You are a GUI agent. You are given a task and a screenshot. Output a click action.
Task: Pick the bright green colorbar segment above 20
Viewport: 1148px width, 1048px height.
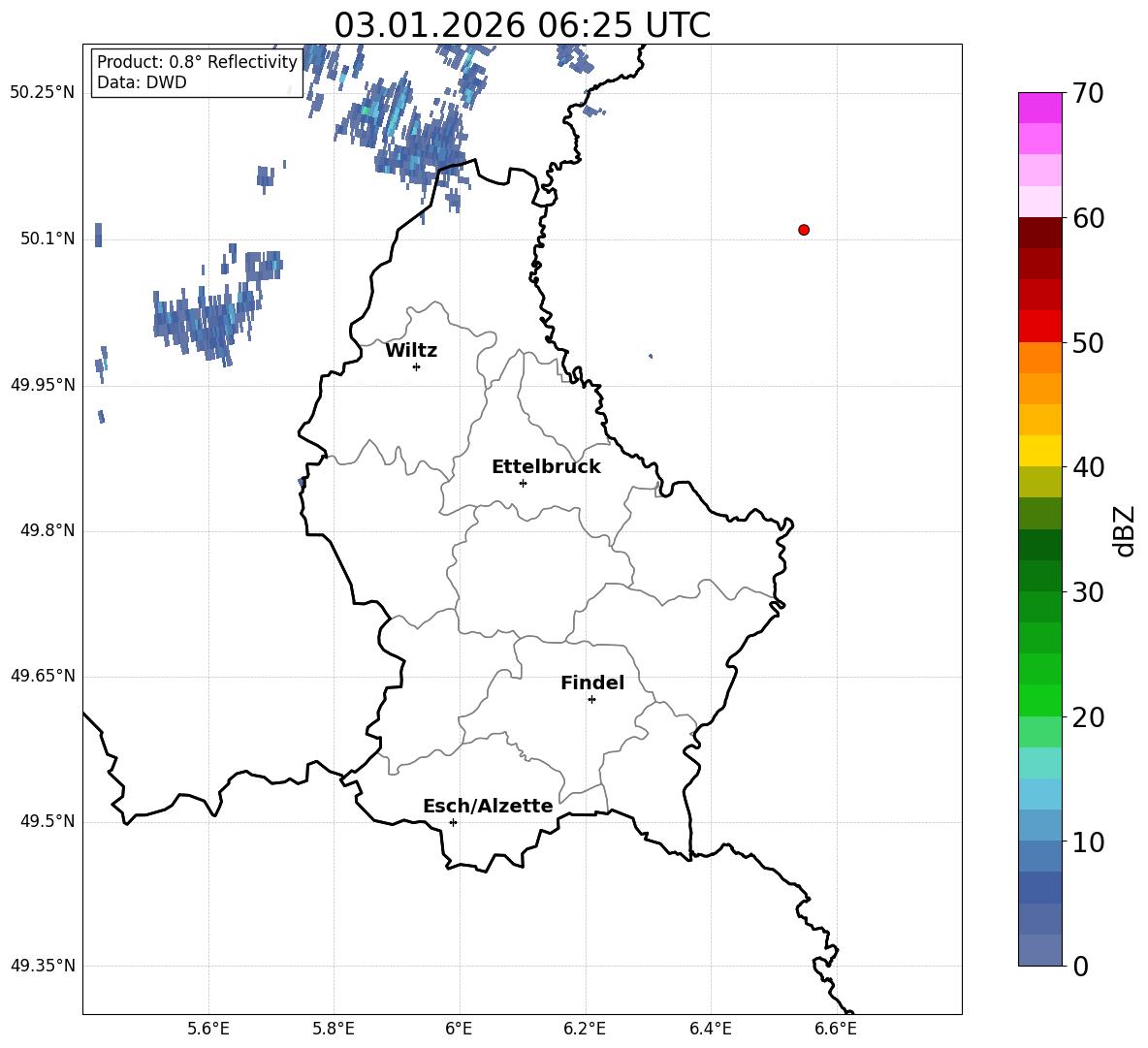click(1040, 700)
